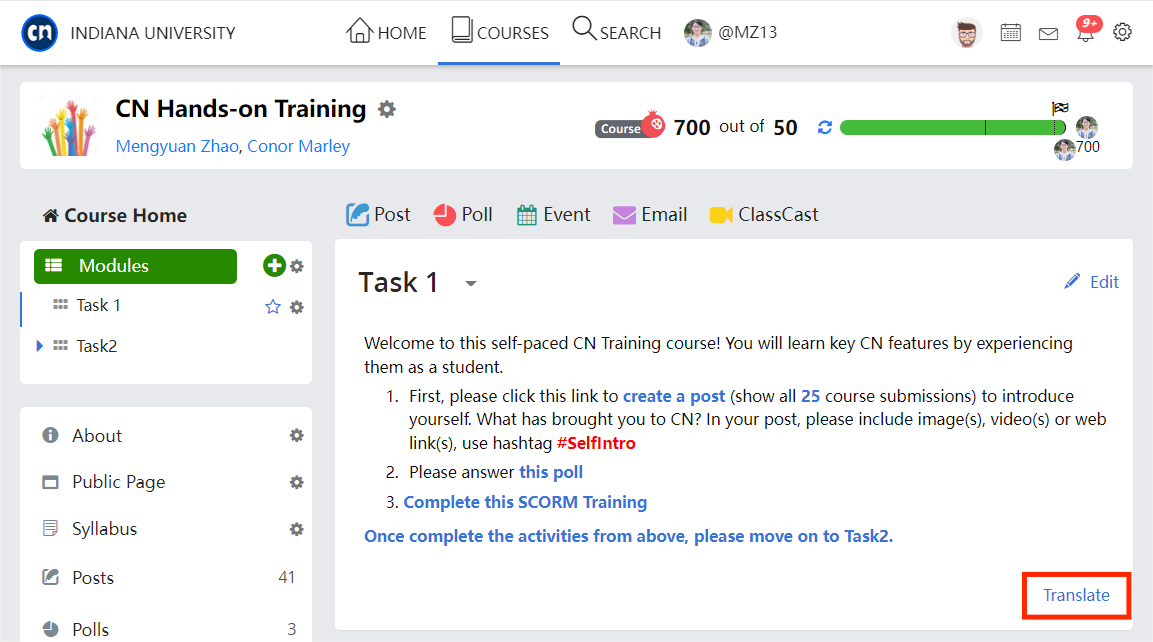The image size is (1153, 642).
Task: Click the finish flag icon on progress bar
Action: click(1060, 108)
